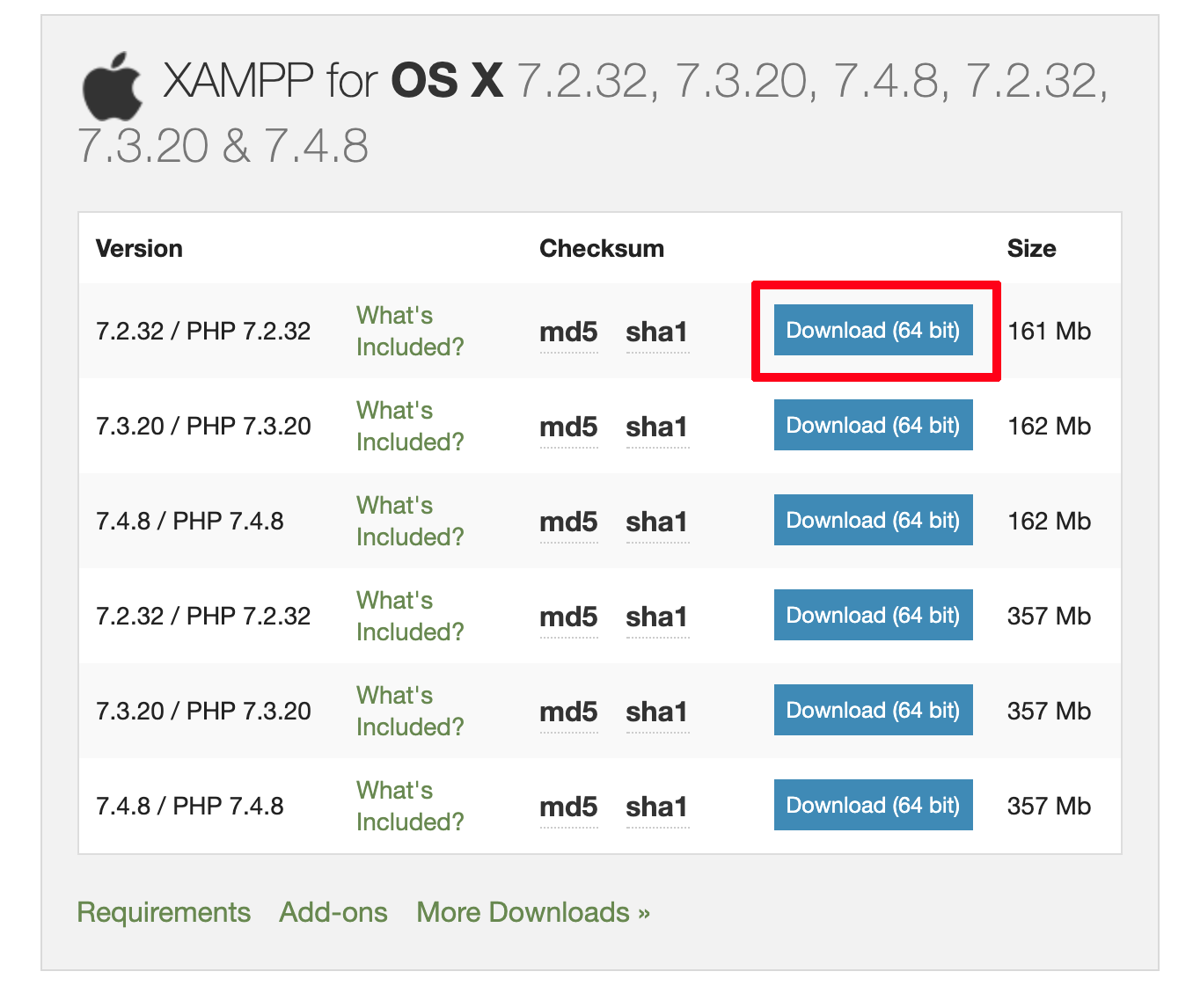Show sha1 checksum for the 357 Mb 7.3.20 row
Image resolution: width=1193 pixels, height=1008 pixels.
[x=657, y=712]
